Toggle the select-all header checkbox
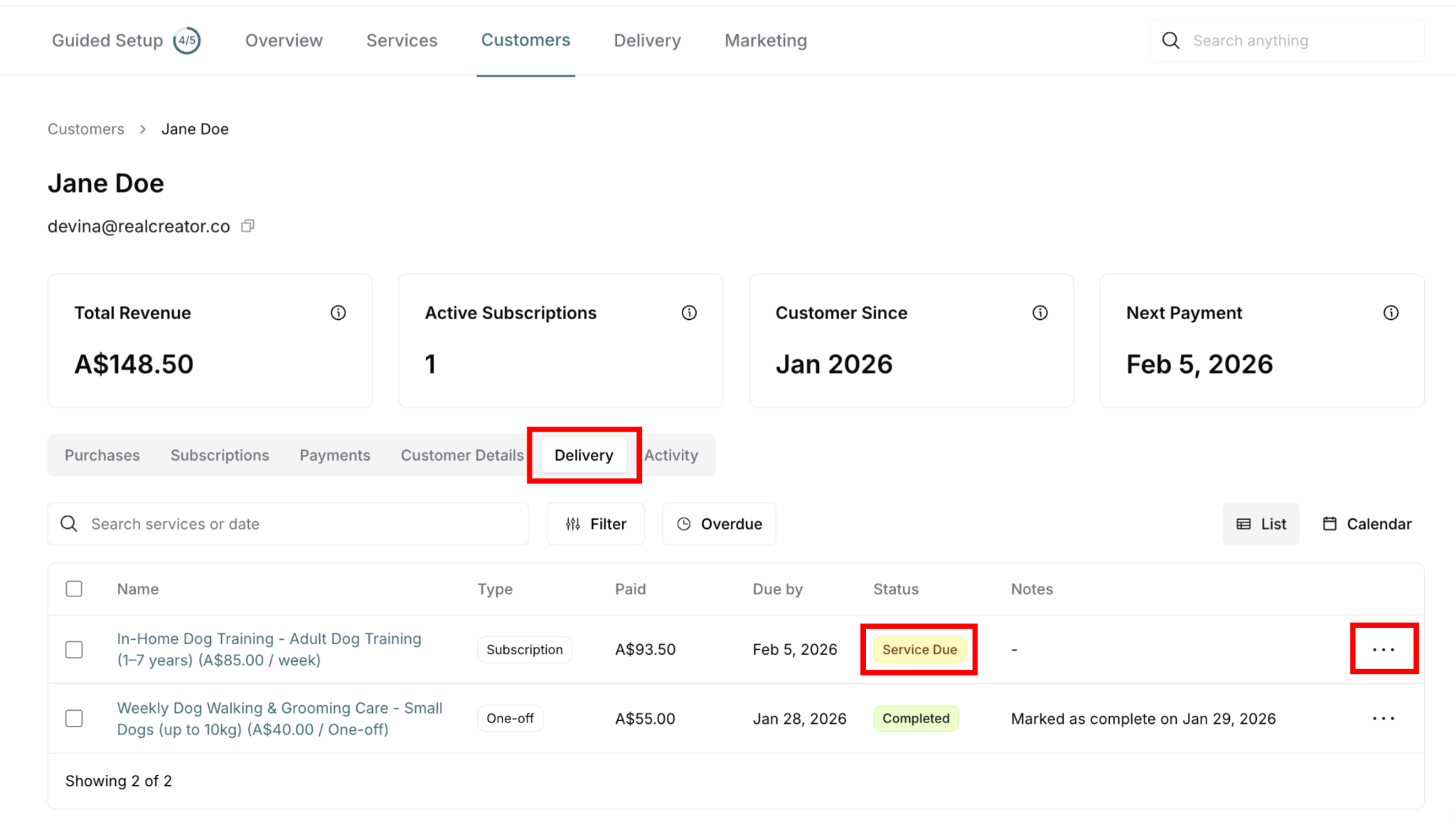Viewport: 1456px width, 824px height. click(74, 589)
